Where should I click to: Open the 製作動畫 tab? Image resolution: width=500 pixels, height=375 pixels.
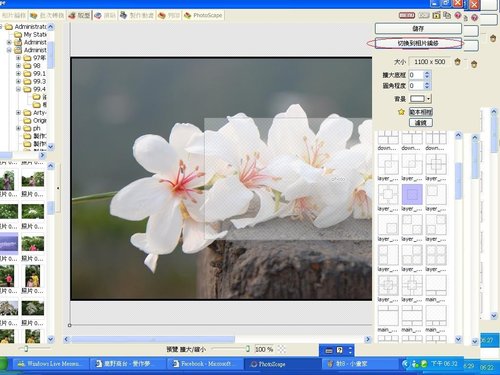[137, 15]
